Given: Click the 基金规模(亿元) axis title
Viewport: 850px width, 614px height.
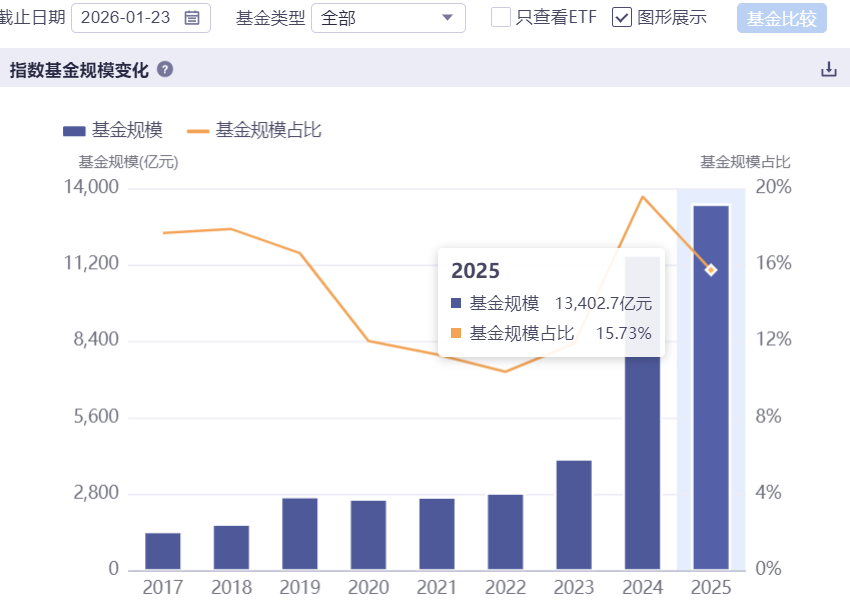Looking at the screenshot, I should 128,162.
